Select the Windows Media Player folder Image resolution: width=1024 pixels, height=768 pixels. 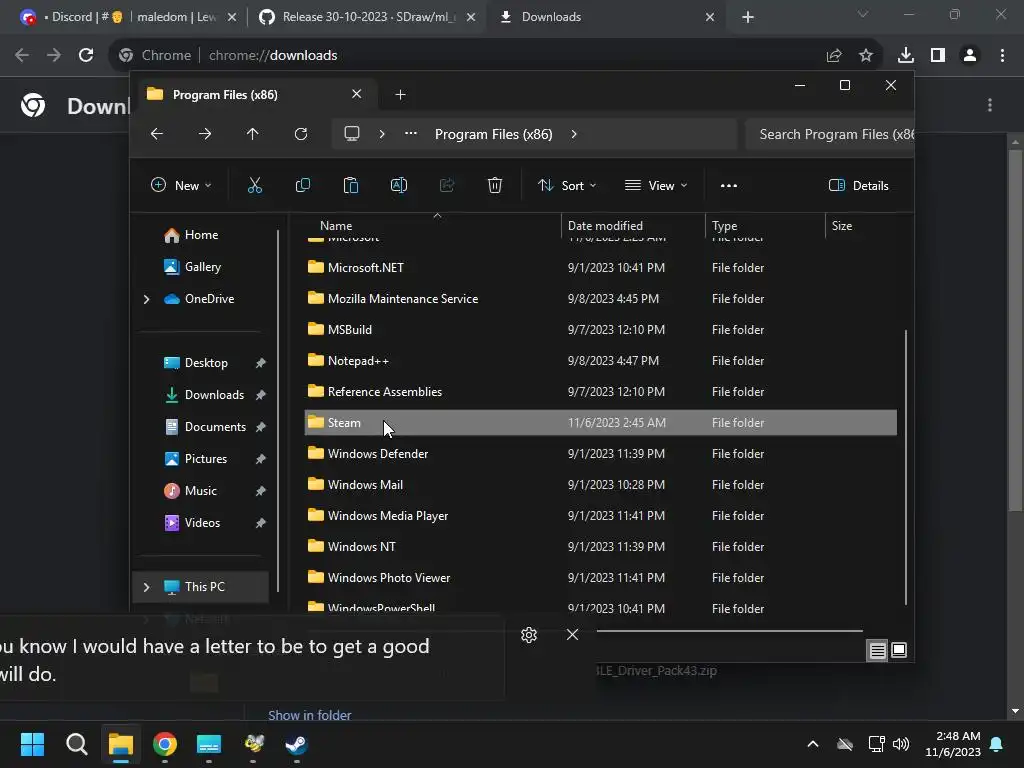[600, 516]
